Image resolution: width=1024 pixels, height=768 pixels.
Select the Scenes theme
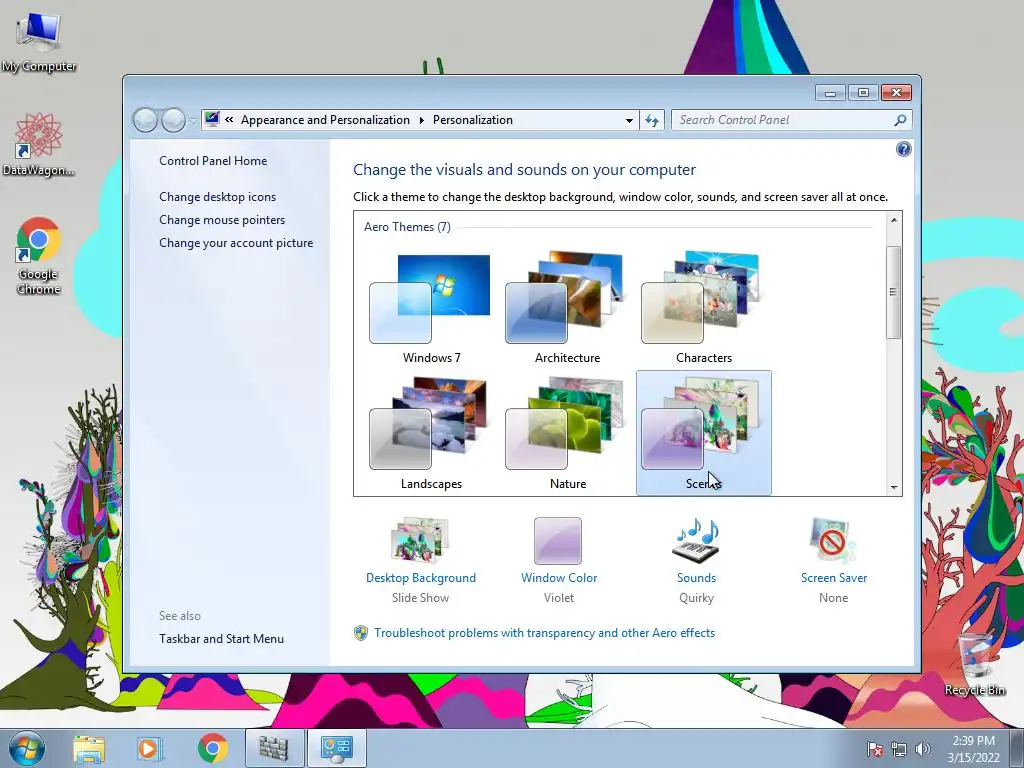tap(703, 433)
